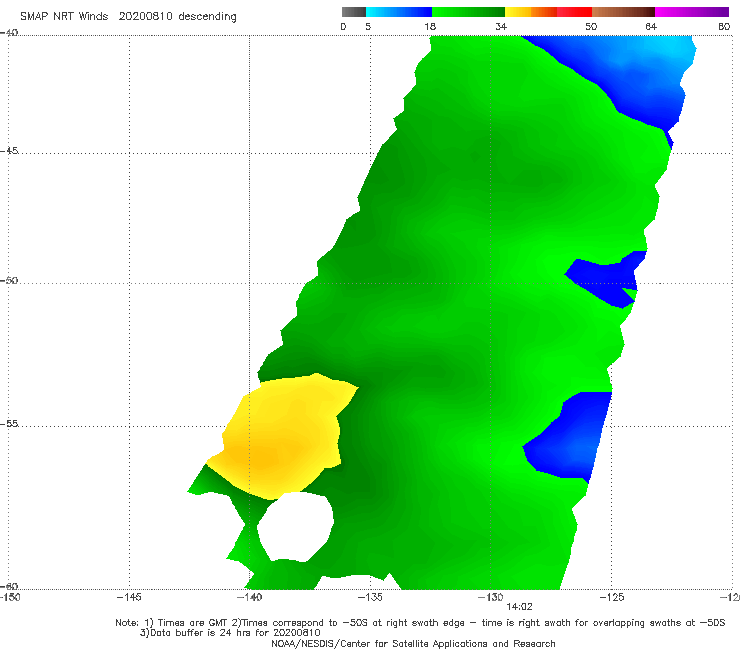Viewport: 740px width, 650px height.
Task: Click the latitude label -50
Action: [9, 281]
